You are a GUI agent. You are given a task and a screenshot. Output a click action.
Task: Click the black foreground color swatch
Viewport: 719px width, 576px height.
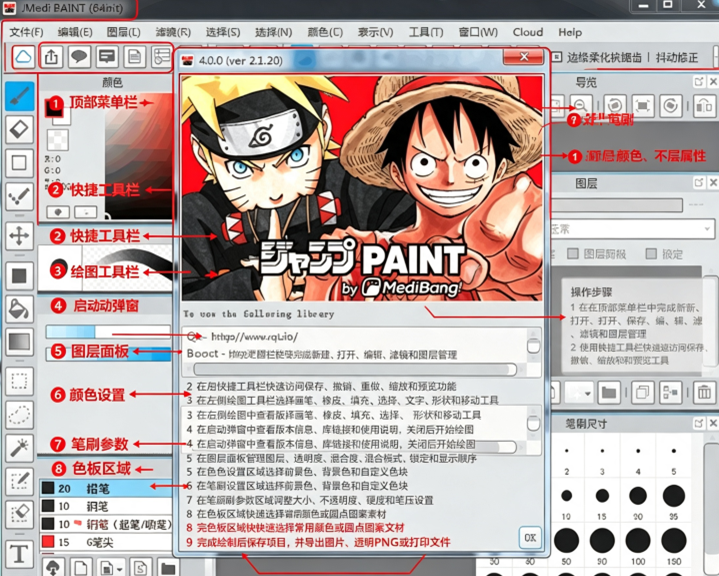pos(55,107)
